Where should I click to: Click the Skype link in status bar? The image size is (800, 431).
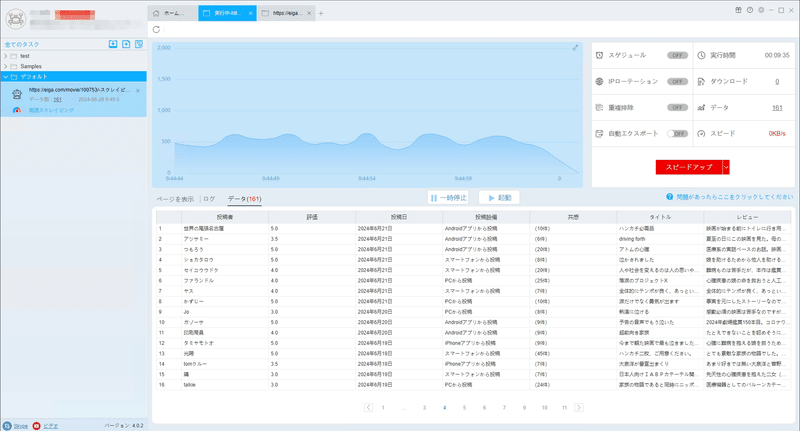coord(20,426)
